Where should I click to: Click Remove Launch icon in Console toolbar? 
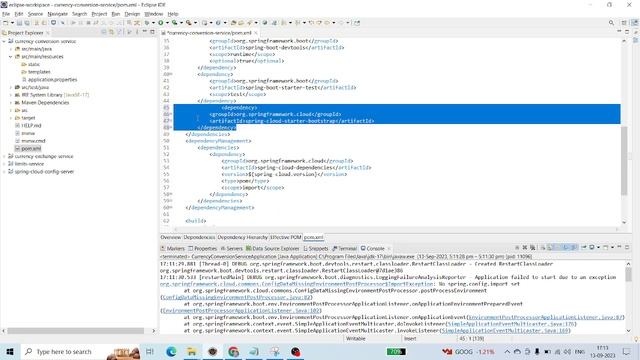coord(525,248)
